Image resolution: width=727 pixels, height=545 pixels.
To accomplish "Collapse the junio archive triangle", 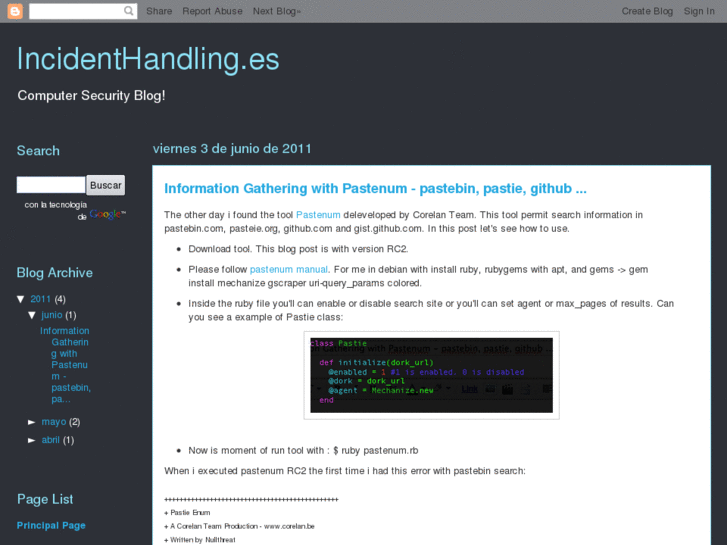I will coord(32,315).
